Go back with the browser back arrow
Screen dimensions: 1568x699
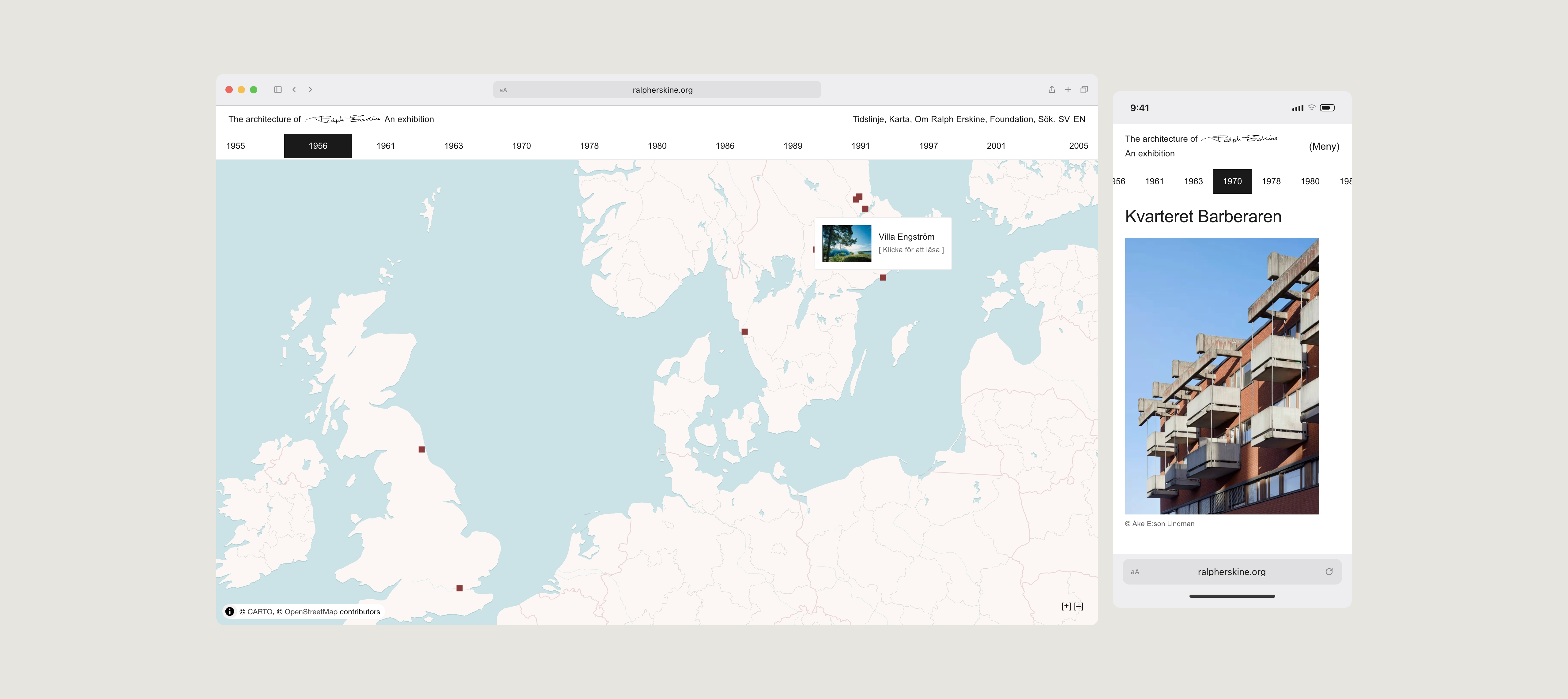tap(294, 89)
